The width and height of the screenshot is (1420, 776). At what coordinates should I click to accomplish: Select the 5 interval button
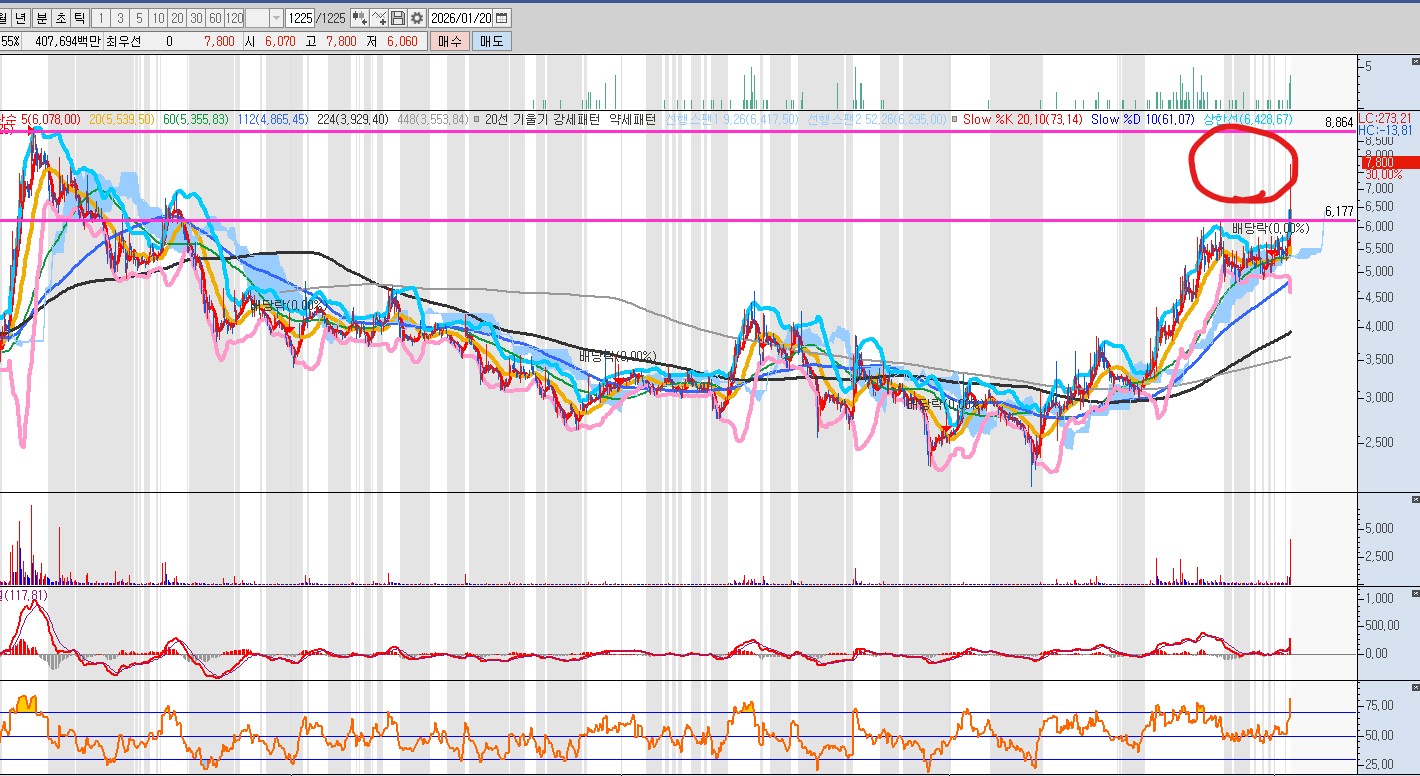click(139, 18)
